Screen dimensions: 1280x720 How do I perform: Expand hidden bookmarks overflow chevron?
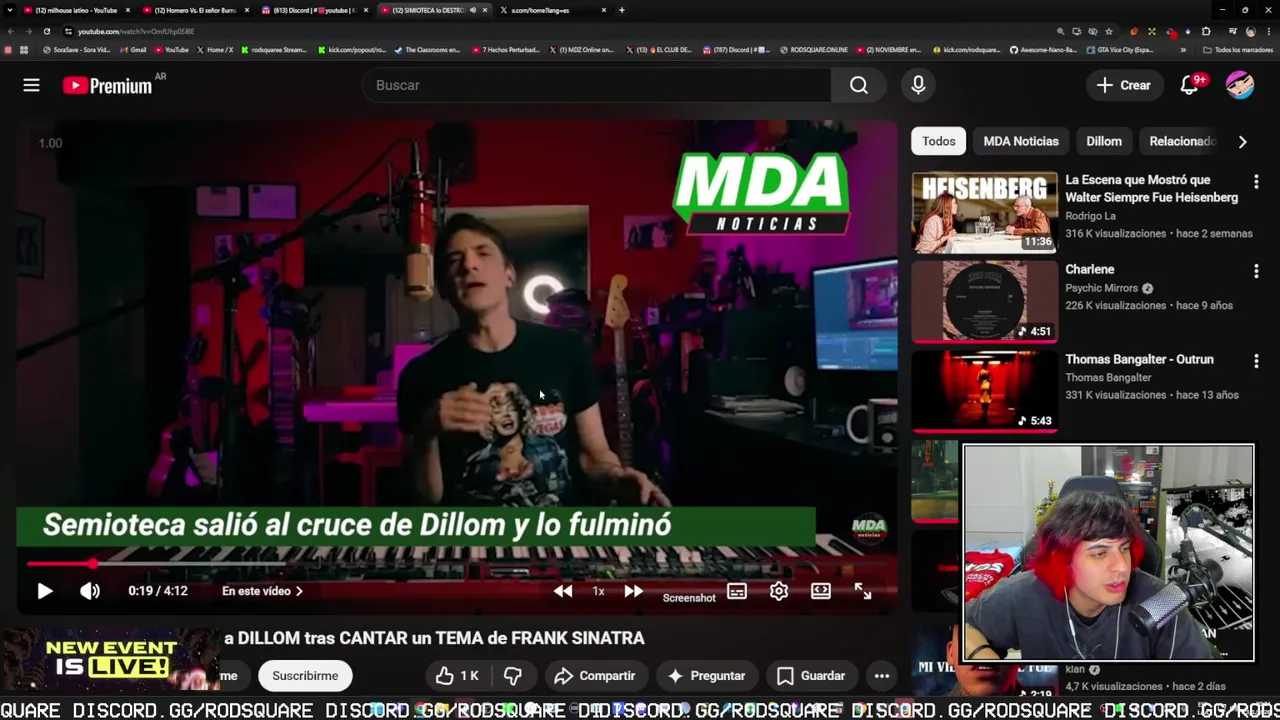click(x=1183, y=50)
